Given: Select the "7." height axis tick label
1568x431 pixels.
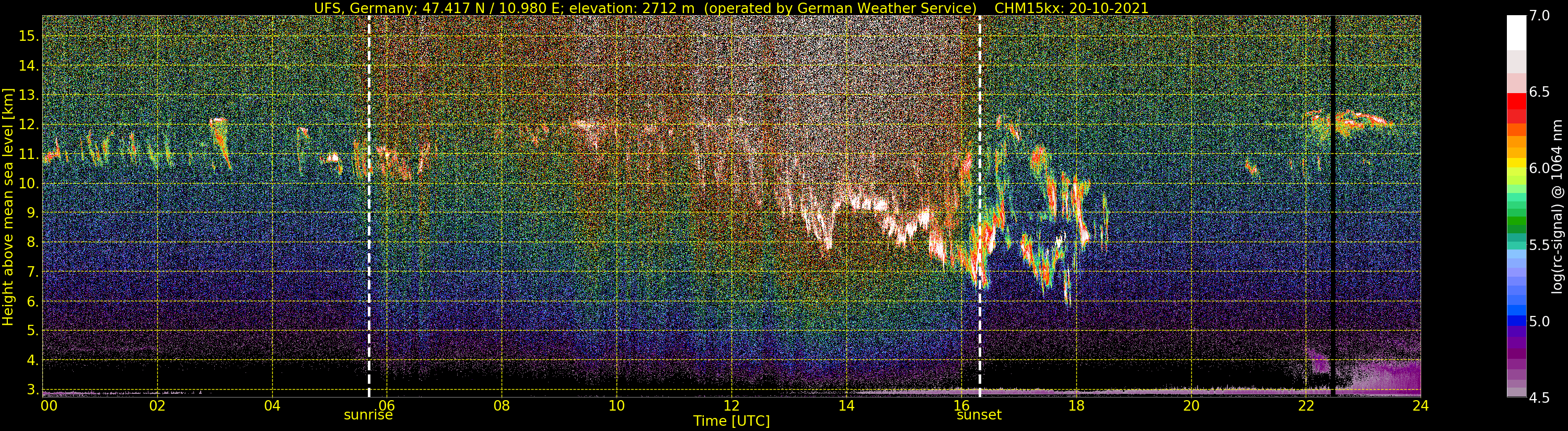Looking at the screenshot, I should pos(33,271).
